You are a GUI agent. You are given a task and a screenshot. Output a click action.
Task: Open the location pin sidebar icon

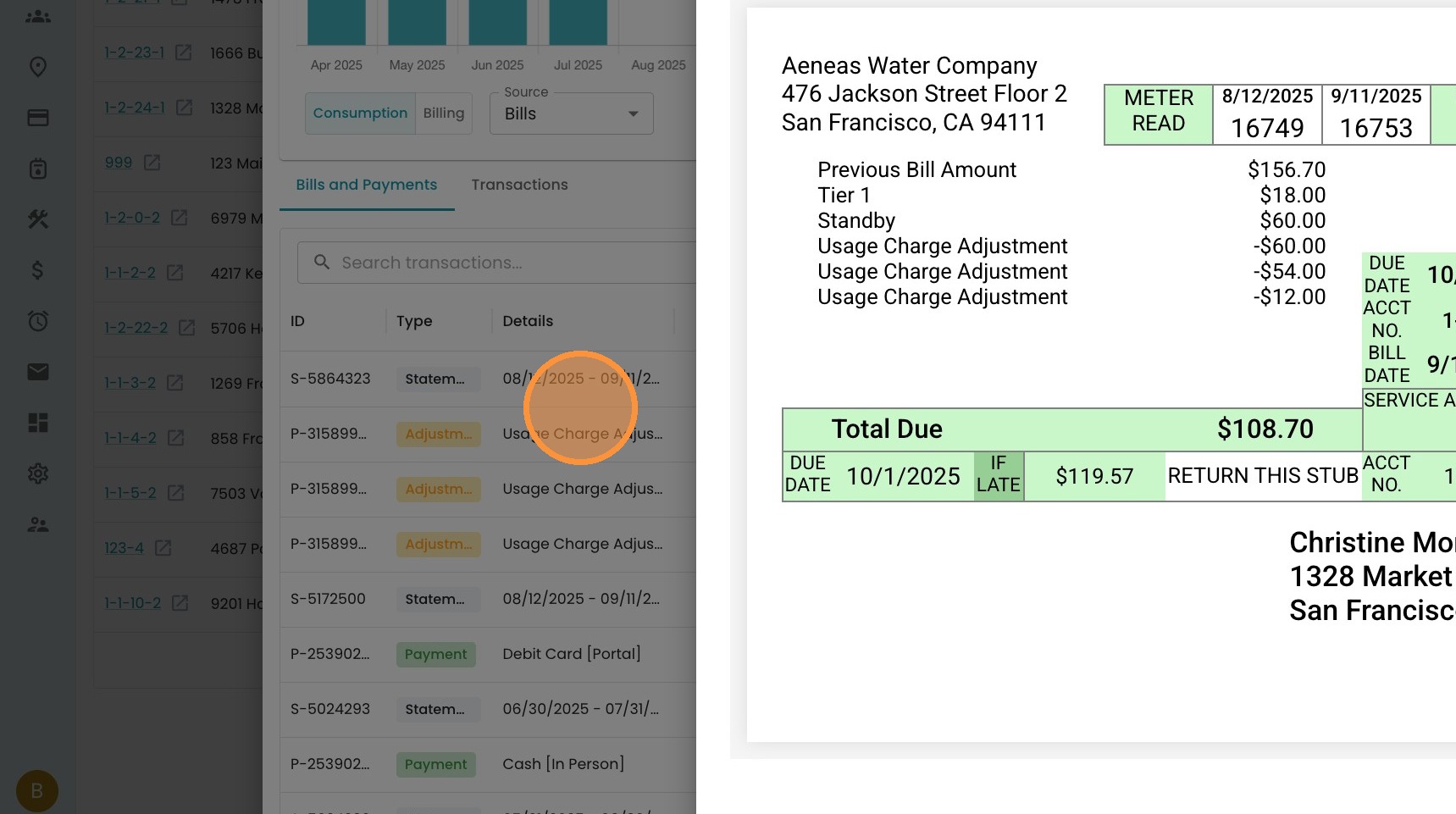[38, 67]
